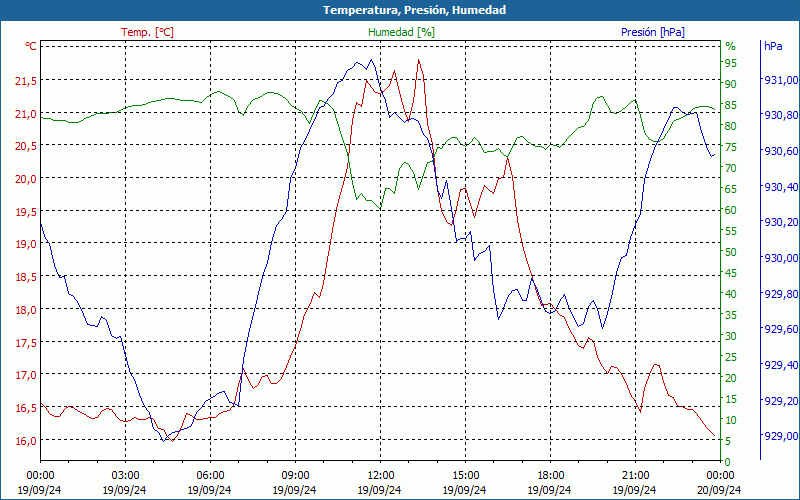Click the '°C' unit label on temperature axis
800x500 pixels.
pos(31,46)
